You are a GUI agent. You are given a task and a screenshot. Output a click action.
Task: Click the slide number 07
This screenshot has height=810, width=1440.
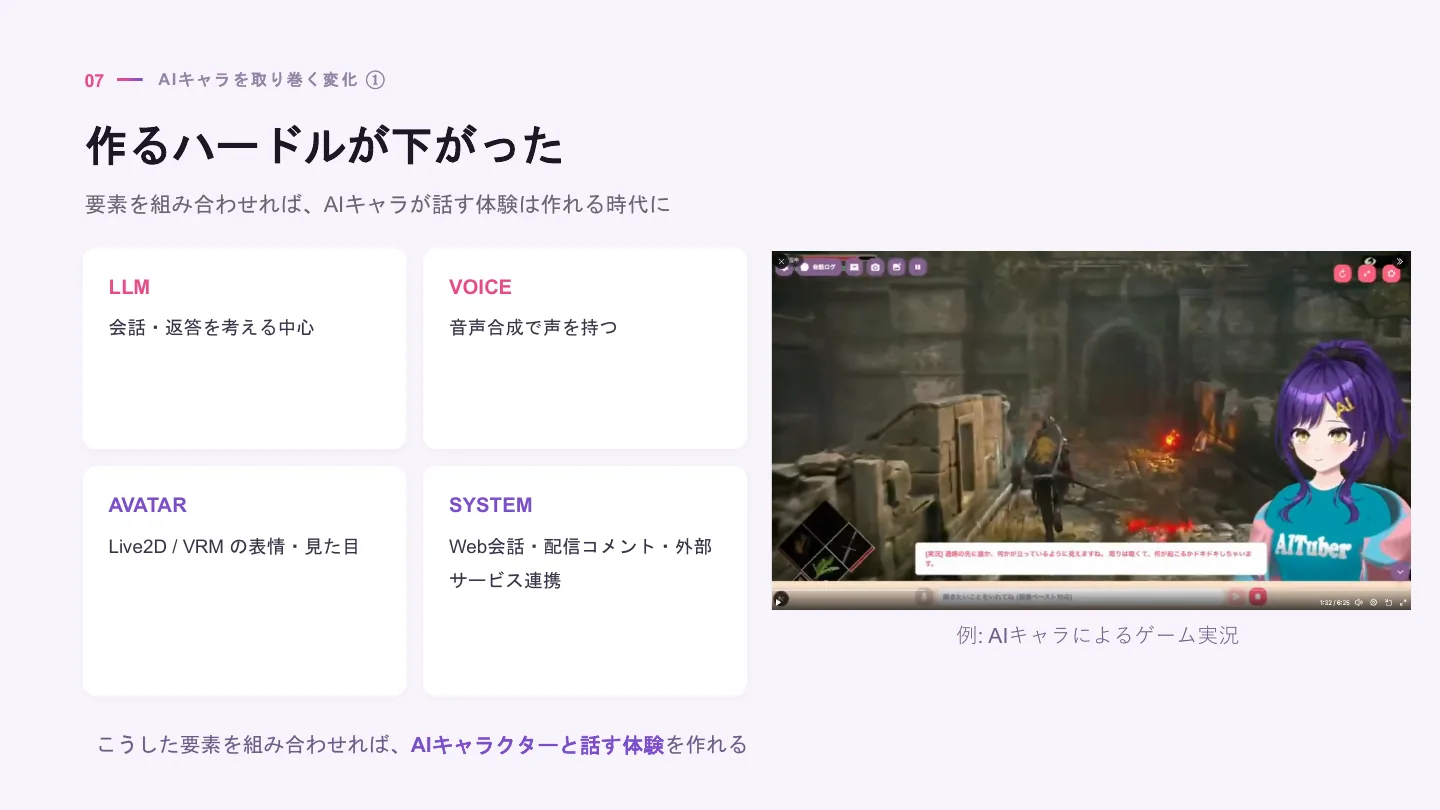coord(94,81)
